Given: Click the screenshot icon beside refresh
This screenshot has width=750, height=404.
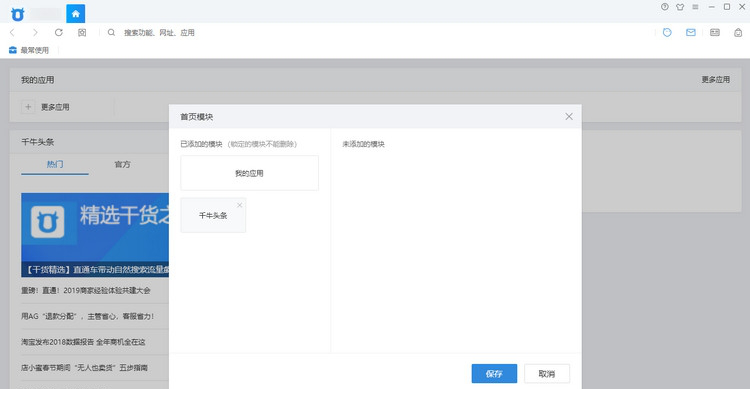Looking at the screenshot, I should click(82, 33).
